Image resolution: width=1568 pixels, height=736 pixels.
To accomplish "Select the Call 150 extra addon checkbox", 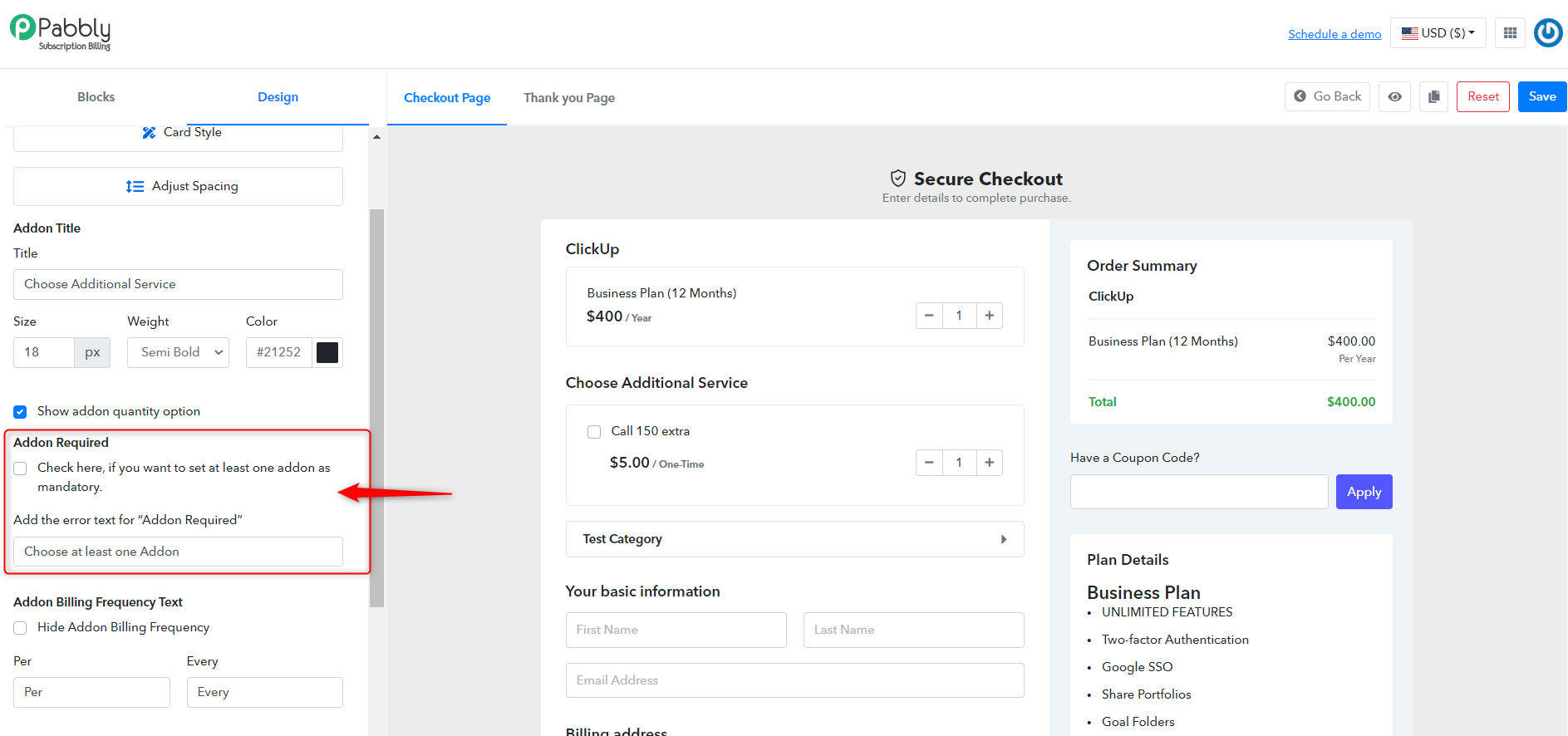I will pyautogui.click(x=594, y=432).
